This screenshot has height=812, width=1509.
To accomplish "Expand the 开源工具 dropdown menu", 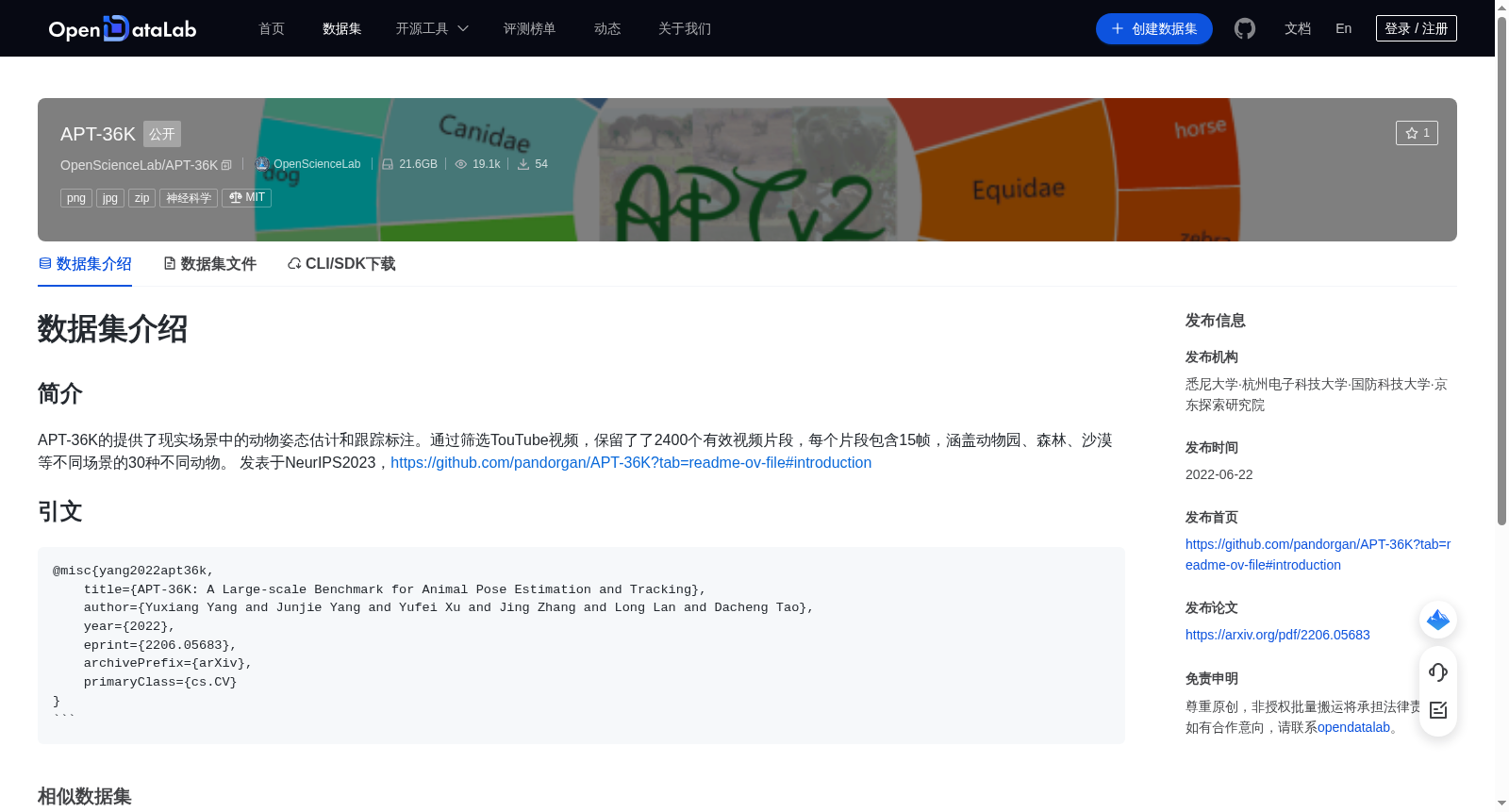I will 432,28.
